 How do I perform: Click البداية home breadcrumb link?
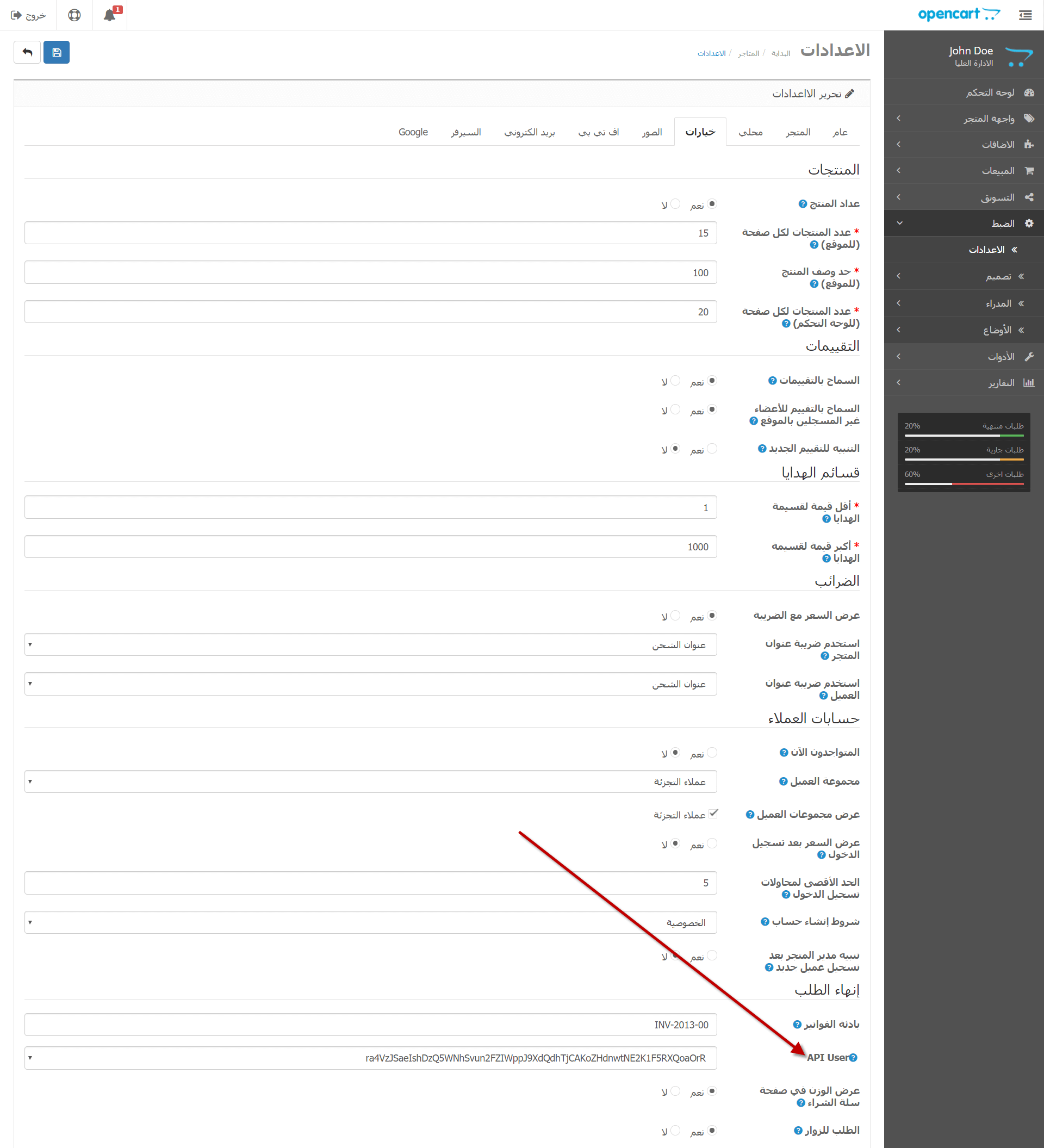tap(780, 53)
